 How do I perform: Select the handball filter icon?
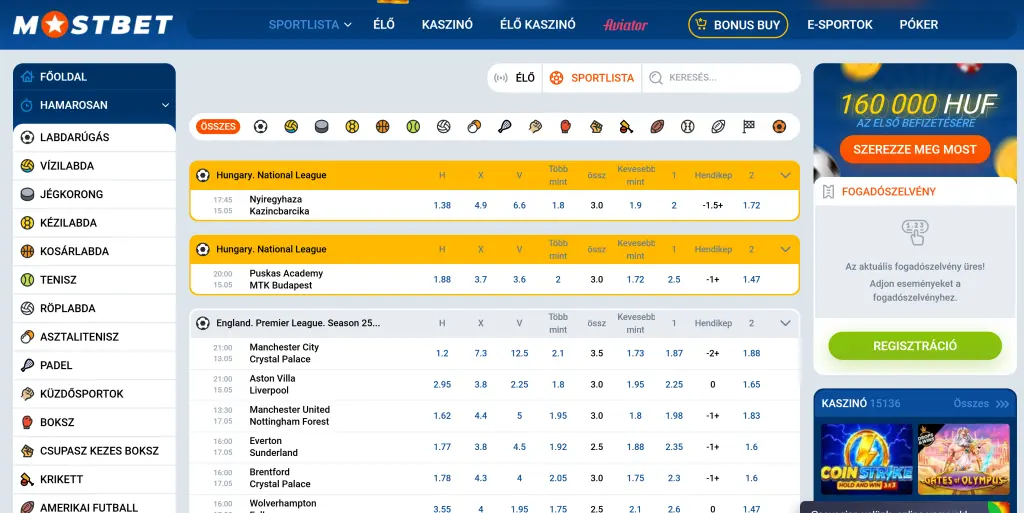tap(352, 127)
